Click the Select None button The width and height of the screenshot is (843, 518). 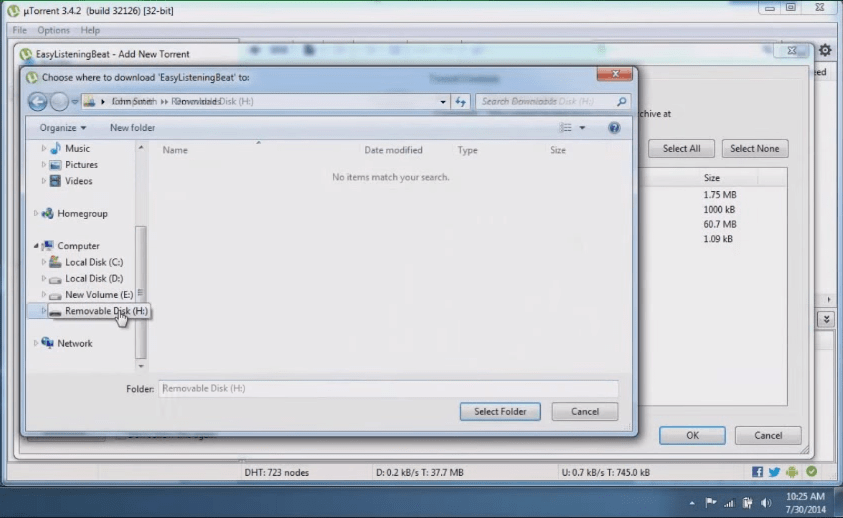[755, 148]
